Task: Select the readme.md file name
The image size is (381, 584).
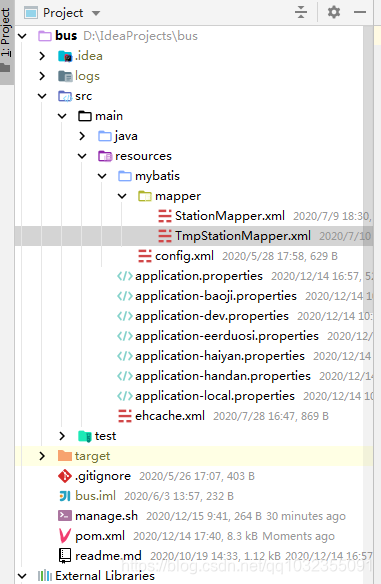Action: [108, 556]
